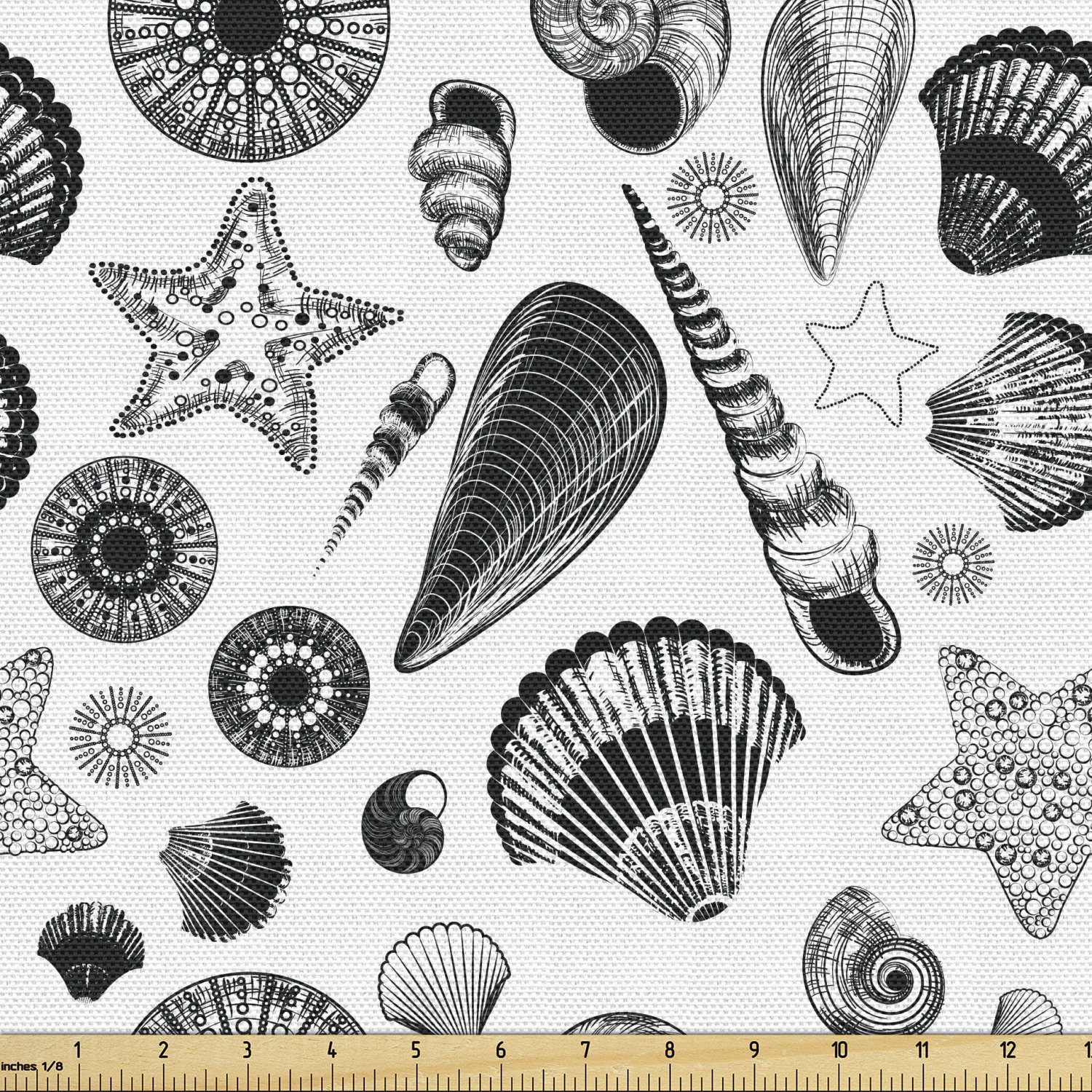The image size is (1092, 1092).
Task: Select the twisted wentletrap shell near top
Action: [x=459, y=167]
